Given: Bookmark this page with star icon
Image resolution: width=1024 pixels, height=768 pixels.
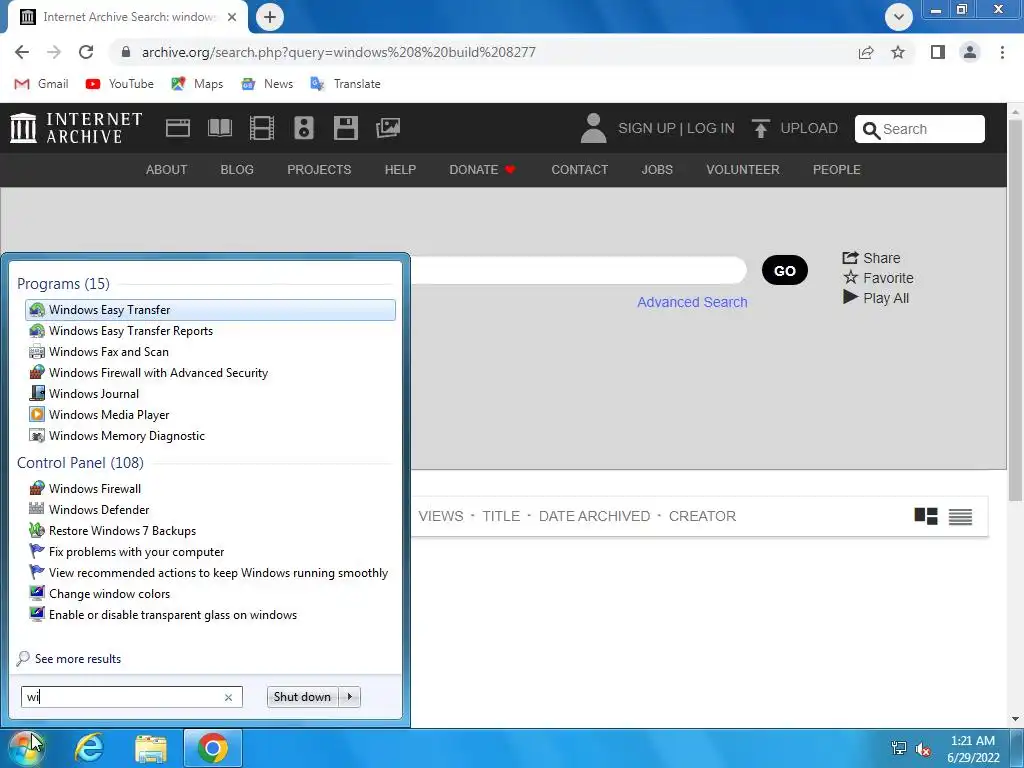Looking at the screenshot, I should (x=898, y=52).
